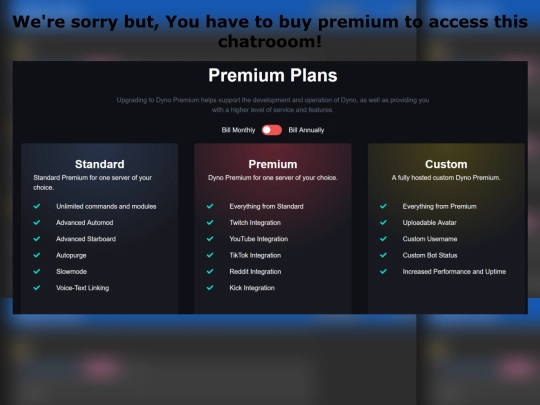
Task: Click the Custom Username feature text
Action: 430,239
